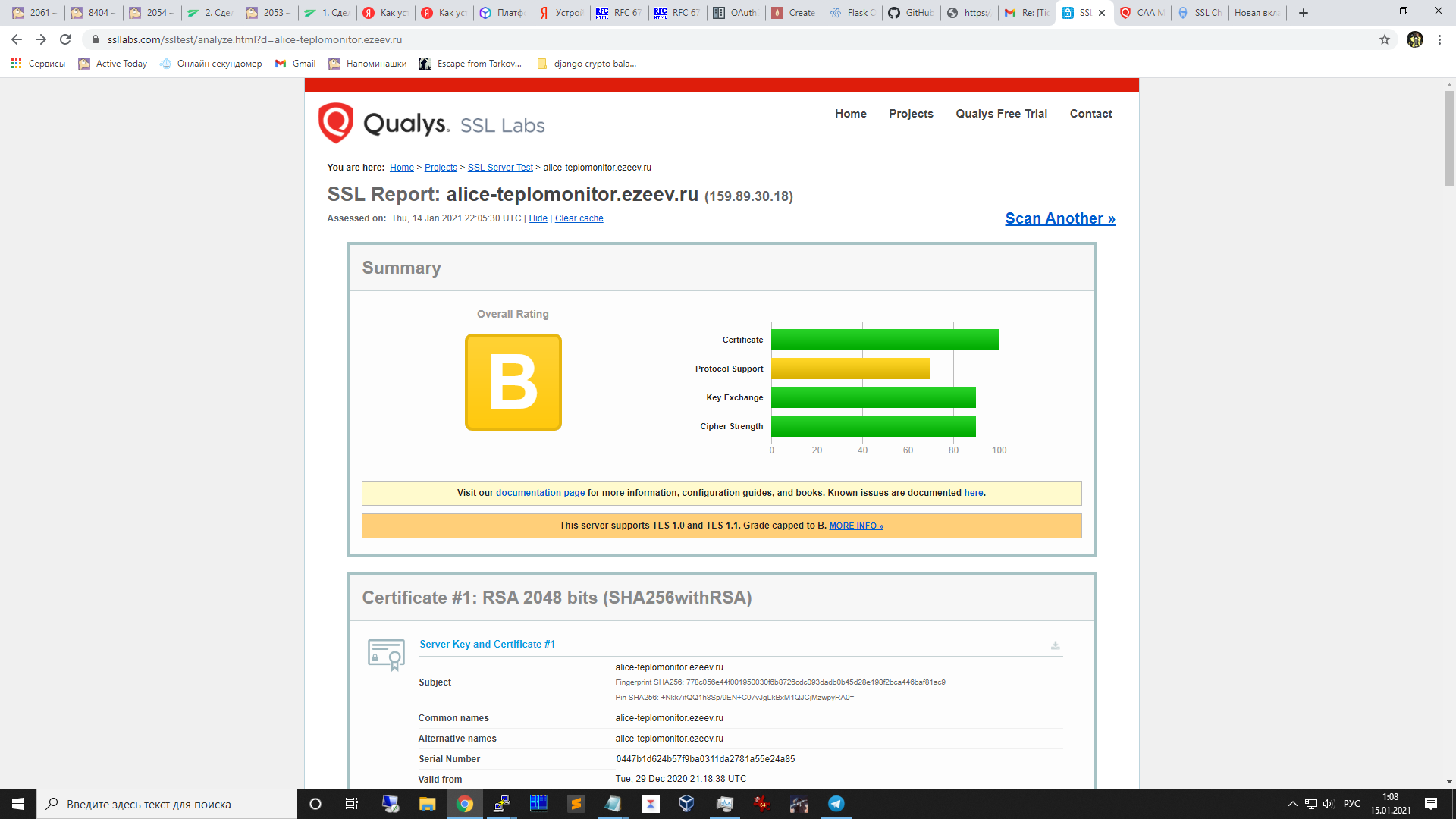Open the Chrome profile avatar
Screen dimensions: 1456x819
pyautogui.click(x=1415, y=39)
